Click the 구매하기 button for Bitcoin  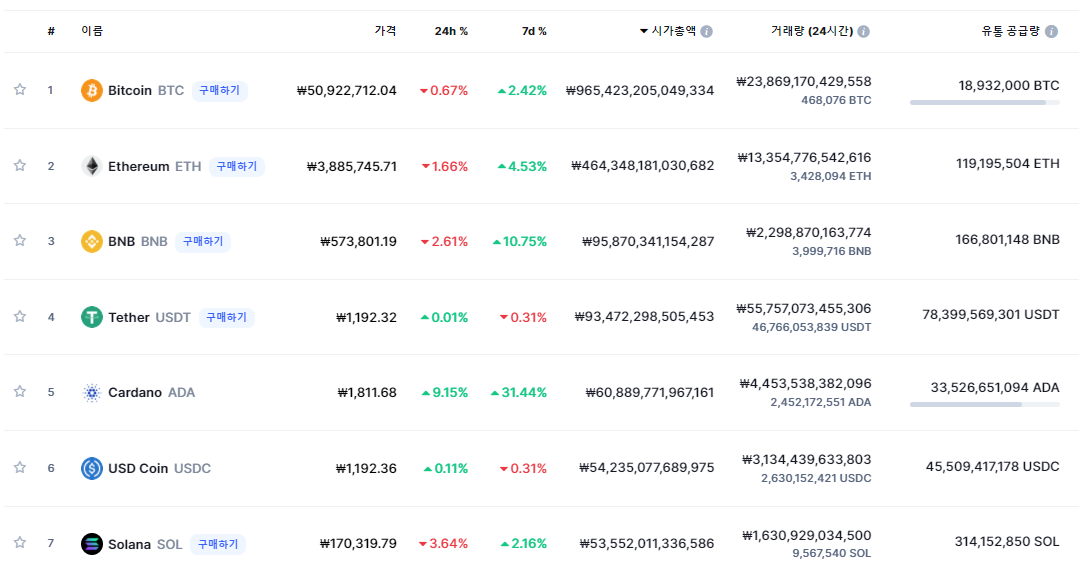220,90
